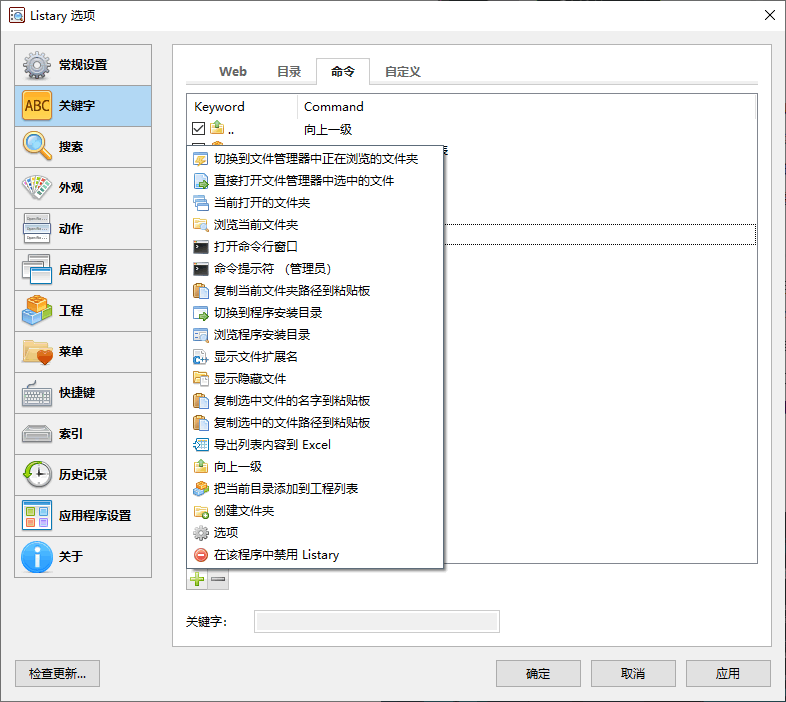Viewport: 786px width, 702px height.
Task: Open the 菜单 folder heart icon
Action: point(37,352)
